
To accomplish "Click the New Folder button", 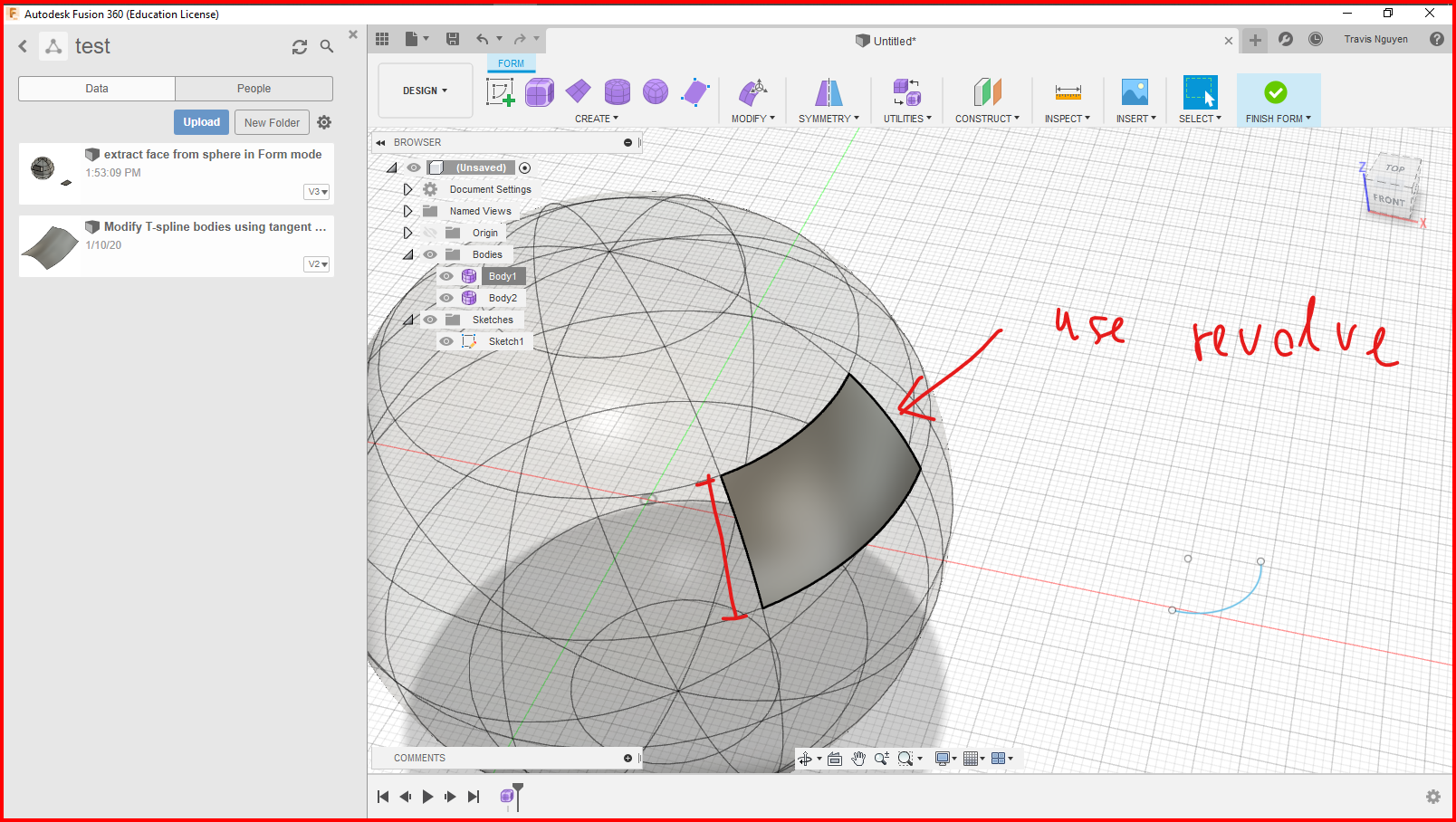I will coord(272,121).
